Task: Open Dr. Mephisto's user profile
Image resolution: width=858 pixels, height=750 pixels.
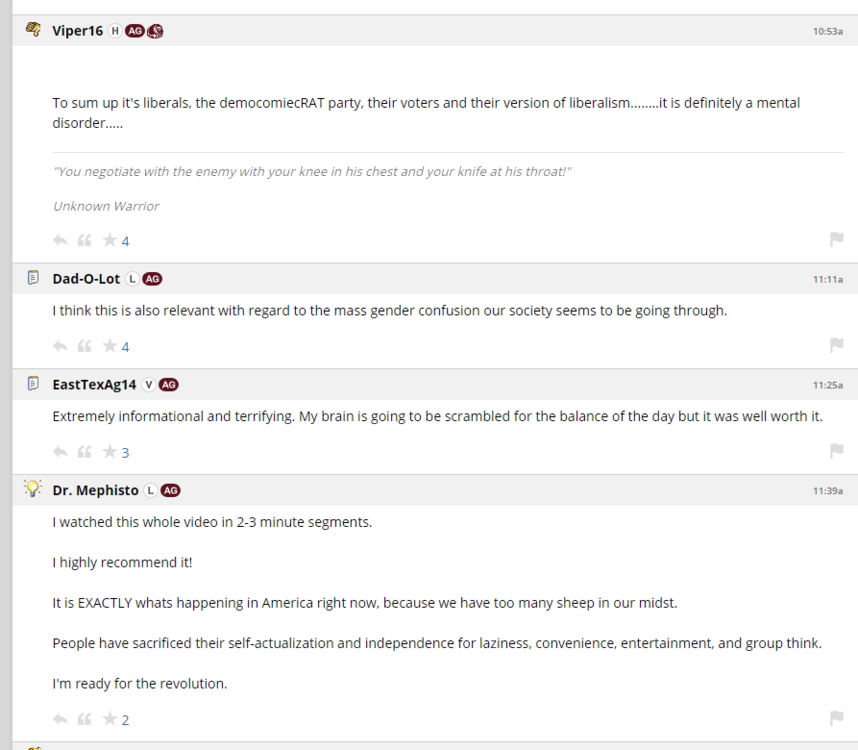Action: coord(95,490)
